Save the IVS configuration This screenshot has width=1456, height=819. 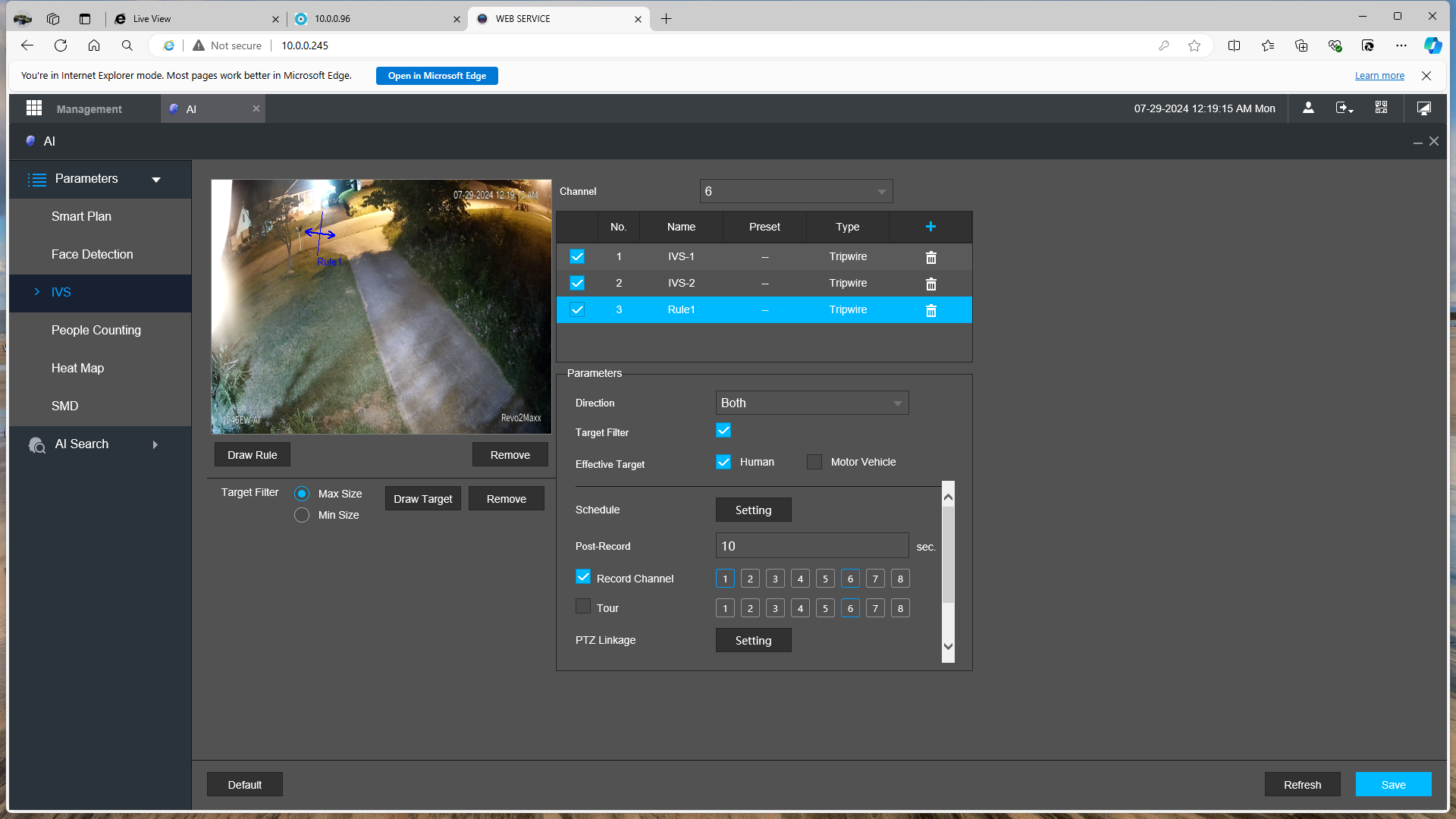1394,785
